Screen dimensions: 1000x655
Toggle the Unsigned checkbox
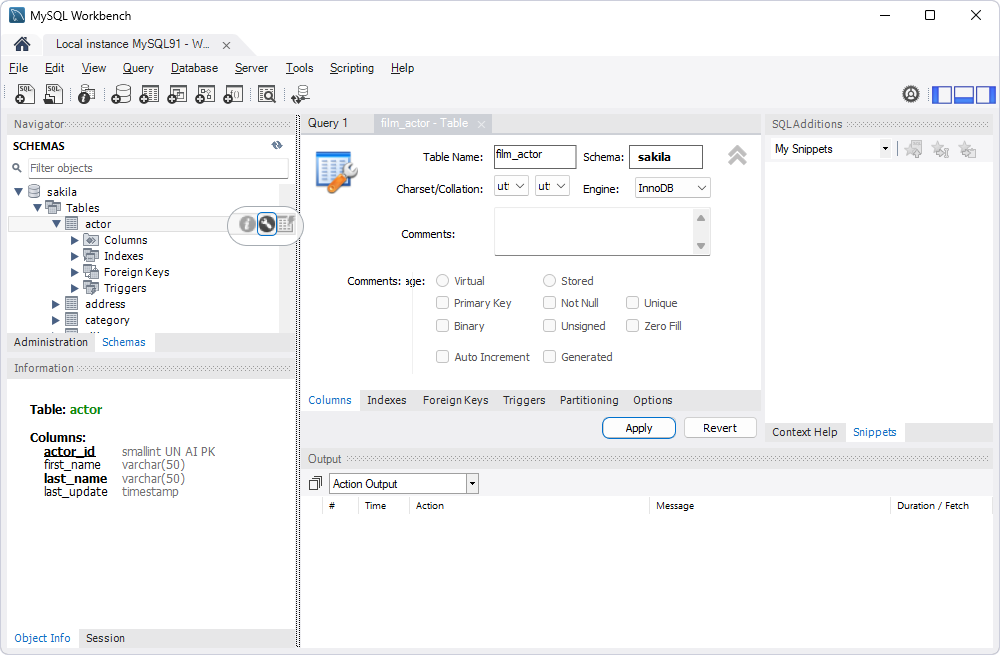pyautogui.click(x=549, y=325)
